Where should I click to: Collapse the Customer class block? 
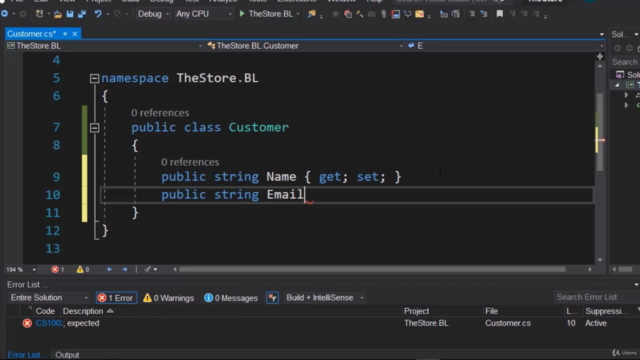pyautogui.click(x=94, y=128)
